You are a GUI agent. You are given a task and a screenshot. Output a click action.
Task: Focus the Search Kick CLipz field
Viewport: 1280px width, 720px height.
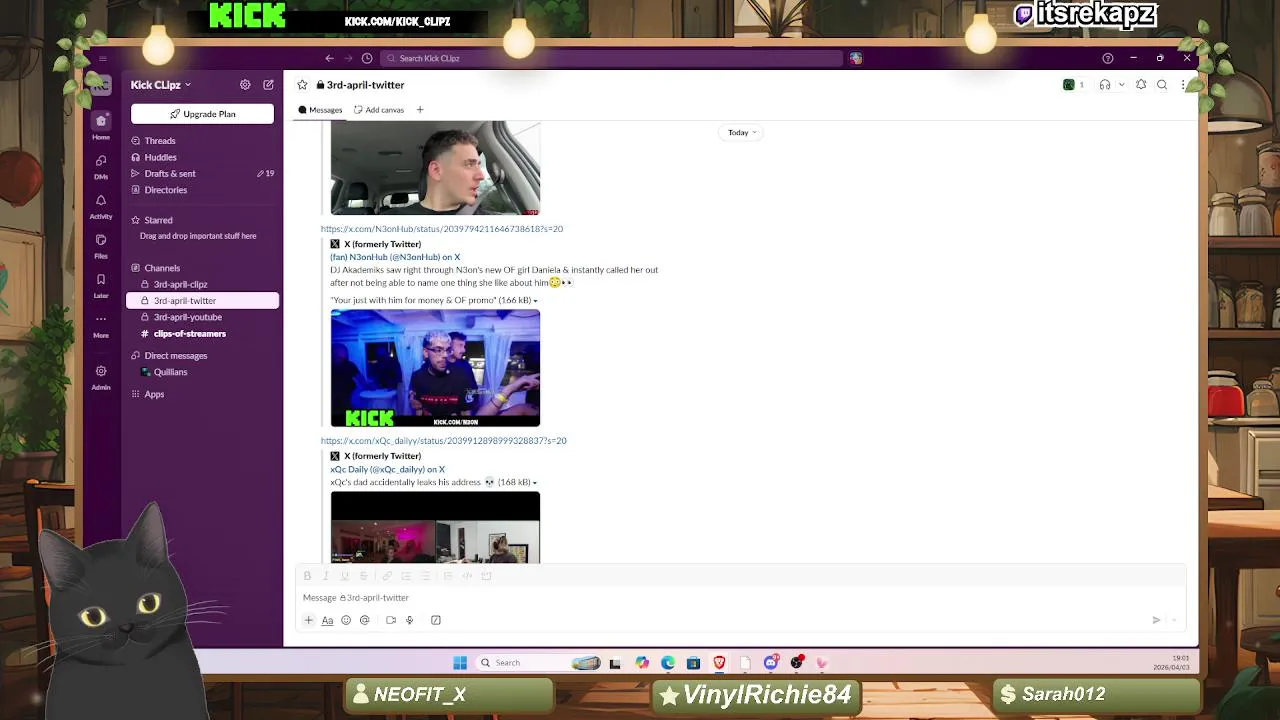(x=612, y=58)
